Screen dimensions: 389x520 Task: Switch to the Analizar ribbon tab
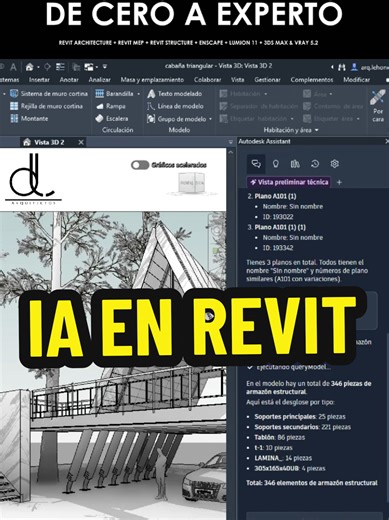point(99,80)
